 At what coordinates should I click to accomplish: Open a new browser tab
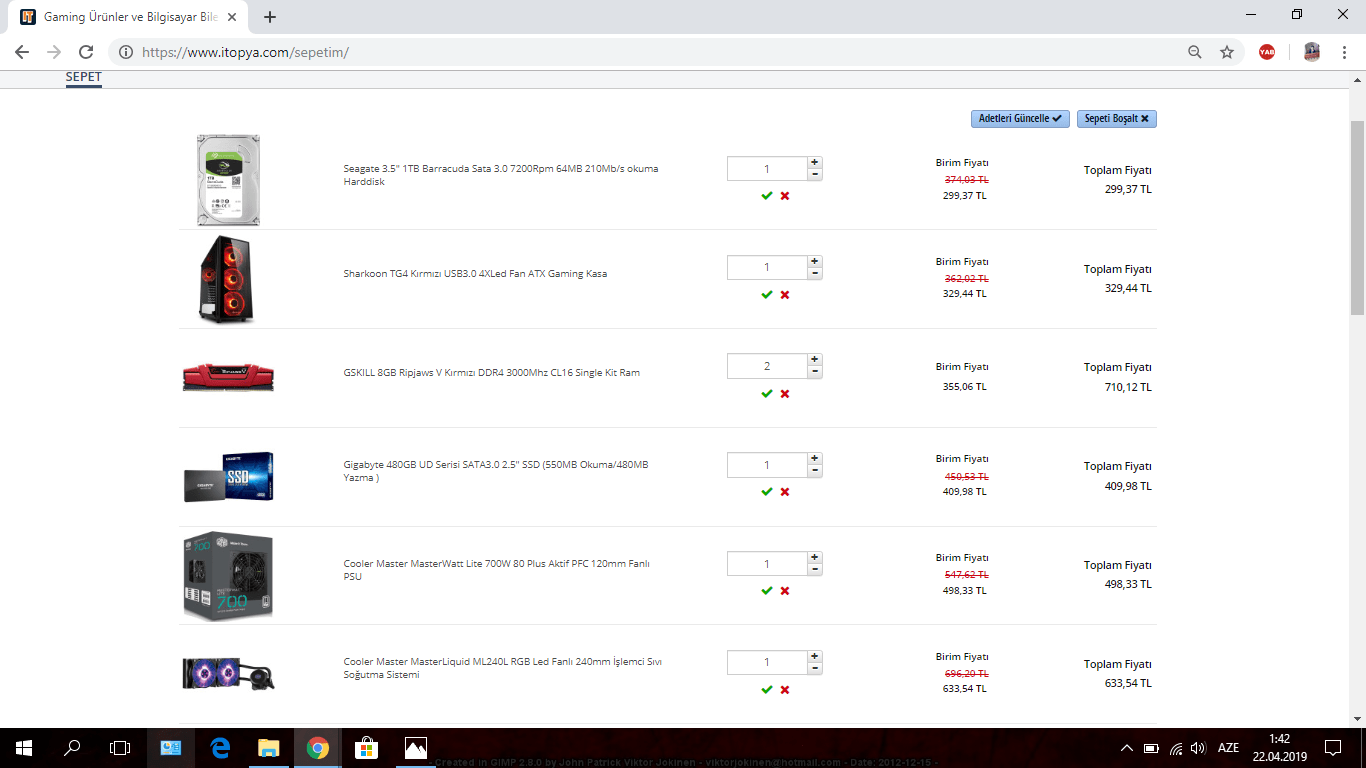pos(270,17)
